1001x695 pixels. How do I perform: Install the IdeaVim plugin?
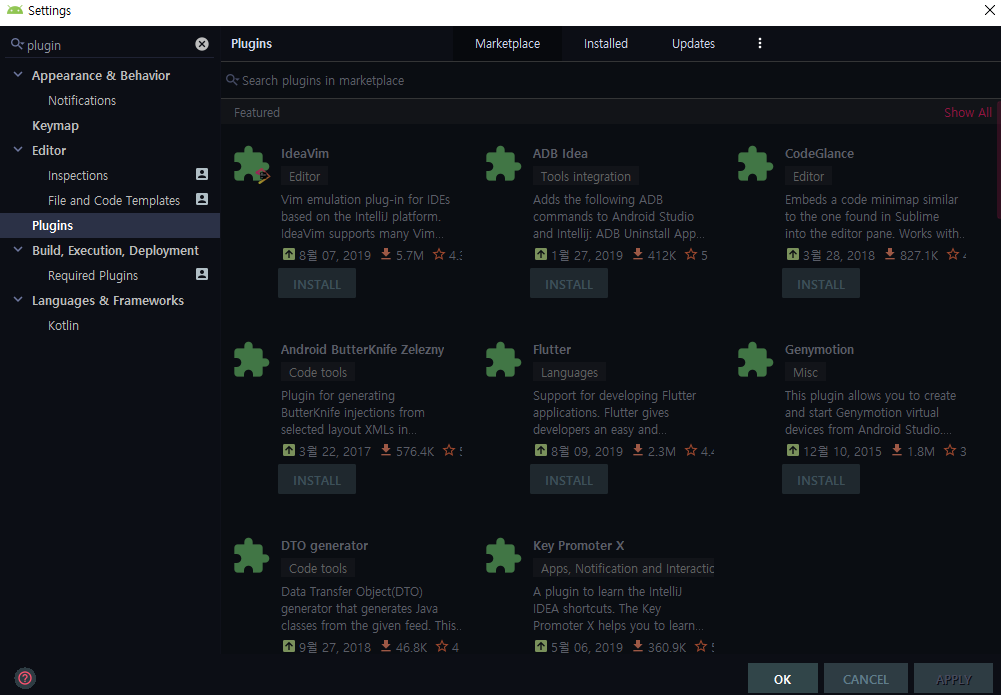[317, 284]
